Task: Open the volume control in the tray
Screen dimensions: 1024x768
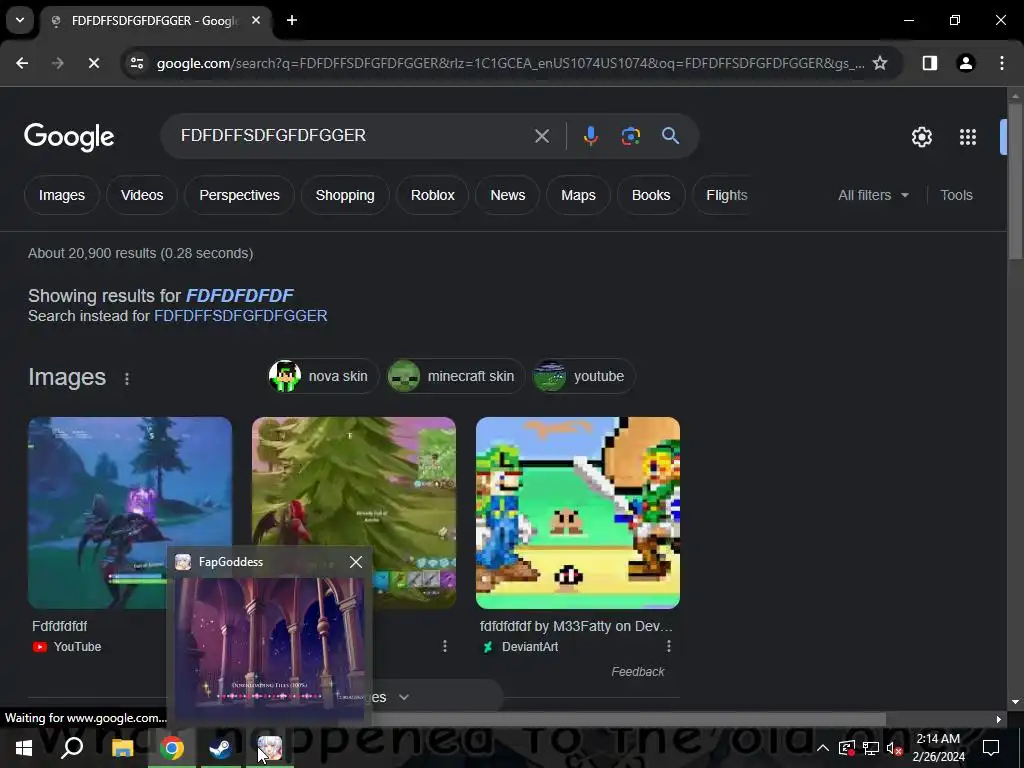Action: coord(895,748)
